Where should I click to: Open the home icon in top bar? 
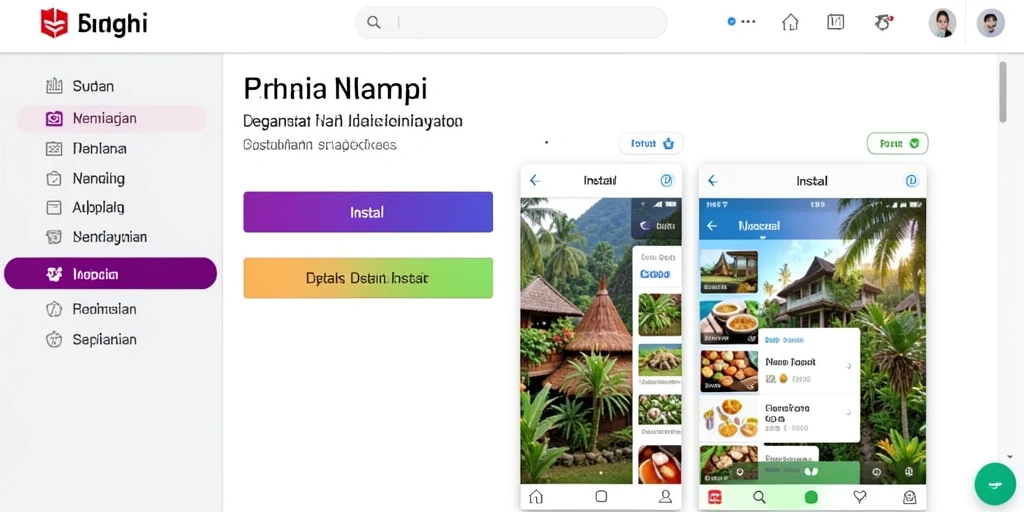790,22
